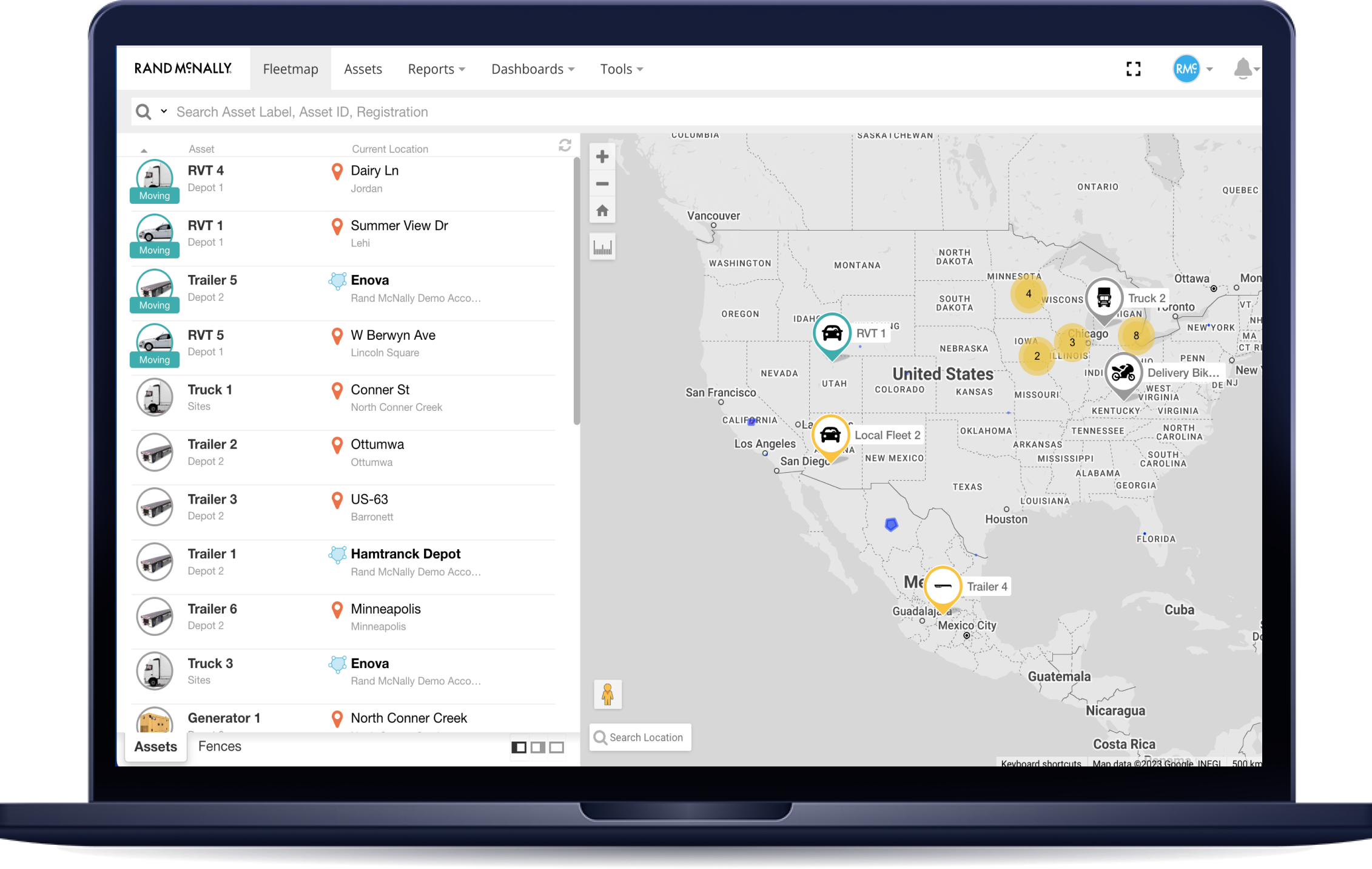Click the cluster marker showing 2
This screenshot has height=869, width=1372.
coord(1037,356)
